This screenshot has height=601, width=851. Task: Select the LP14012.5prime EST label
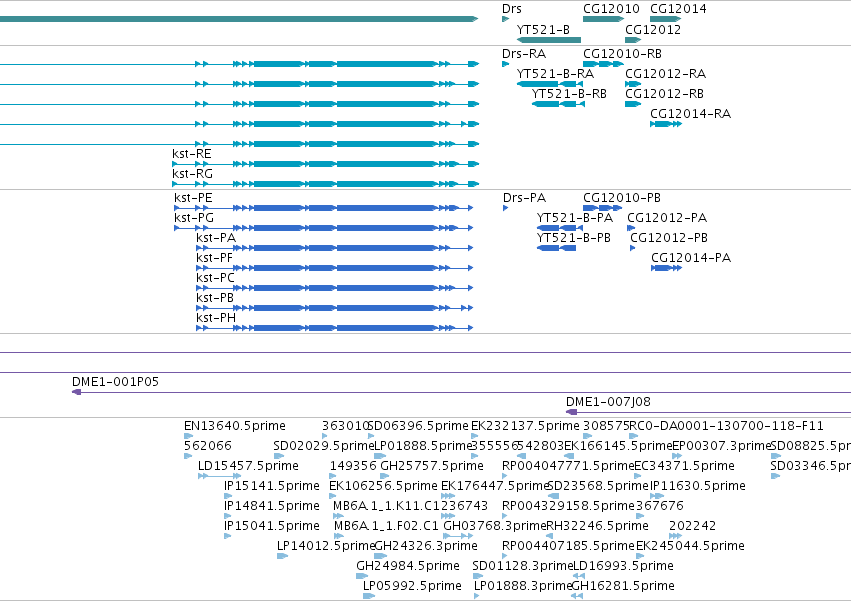[x=326, y=546]
